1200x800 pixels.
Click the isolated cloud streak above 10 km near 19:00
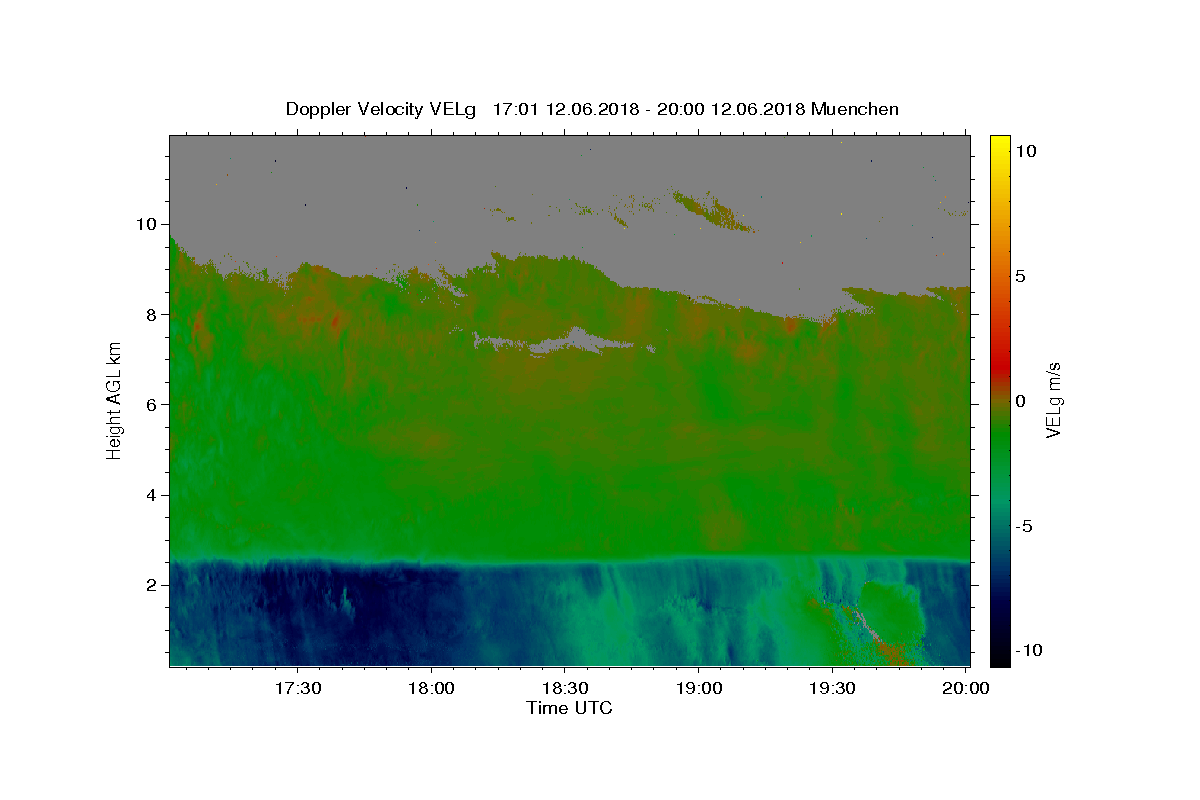712,210
